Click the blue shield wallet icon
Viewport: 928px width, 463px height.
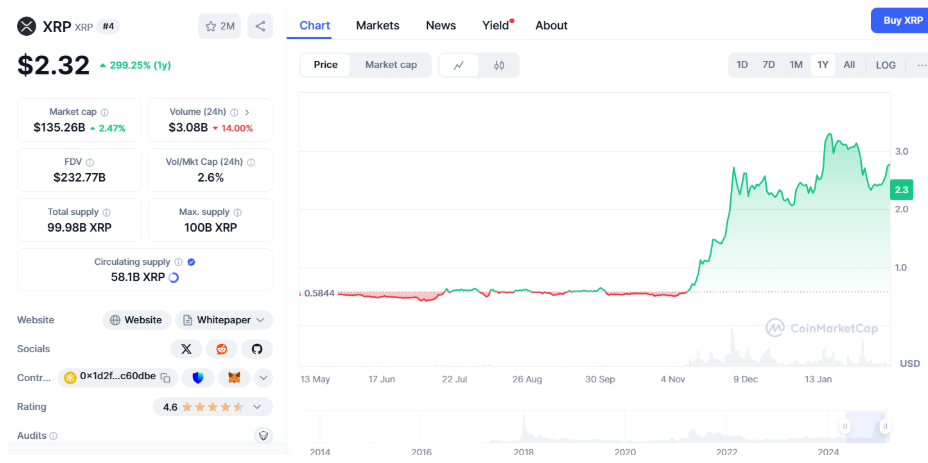[x=198, y=378]
